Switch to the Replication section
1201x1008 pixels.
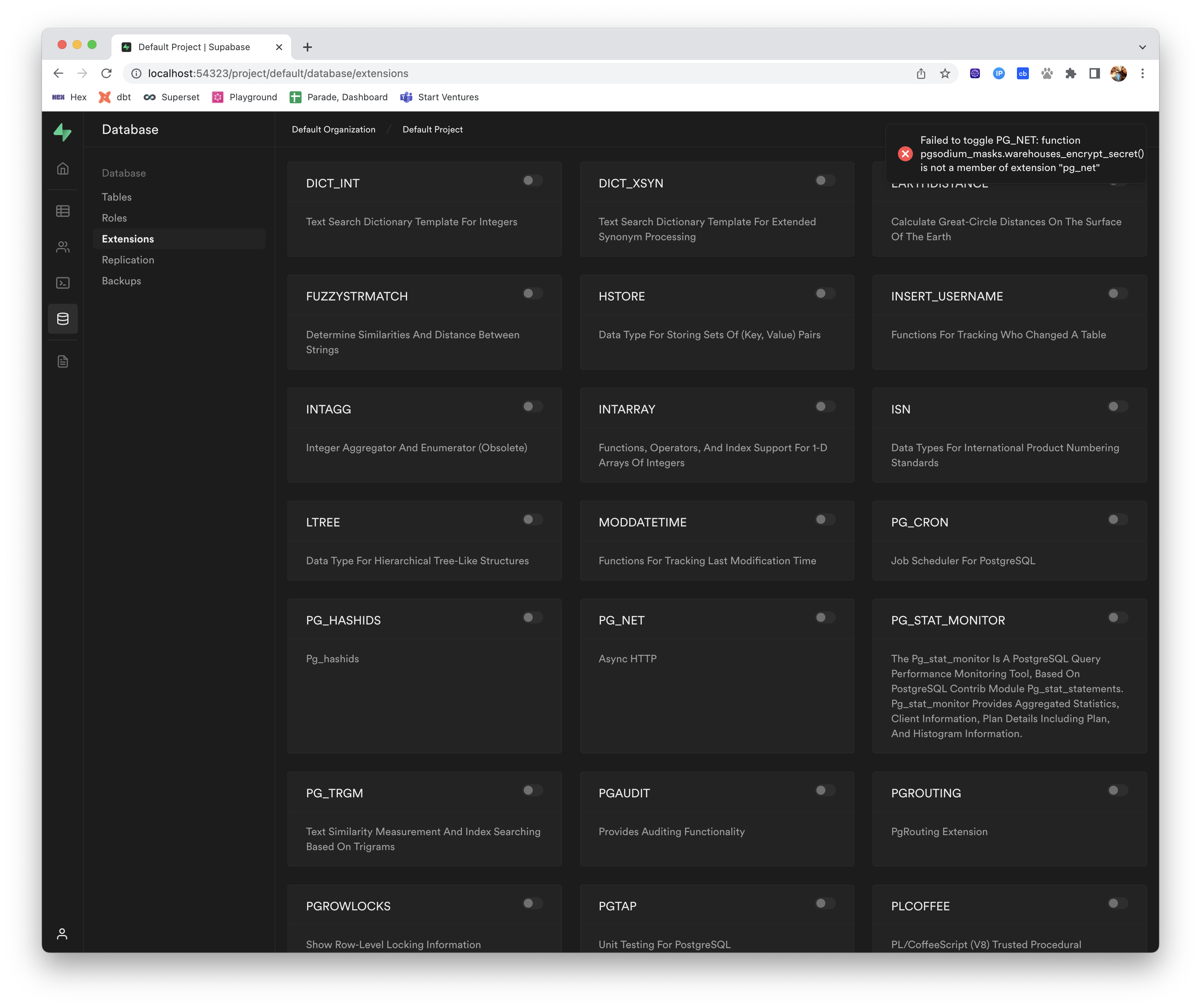click(128, 260)
